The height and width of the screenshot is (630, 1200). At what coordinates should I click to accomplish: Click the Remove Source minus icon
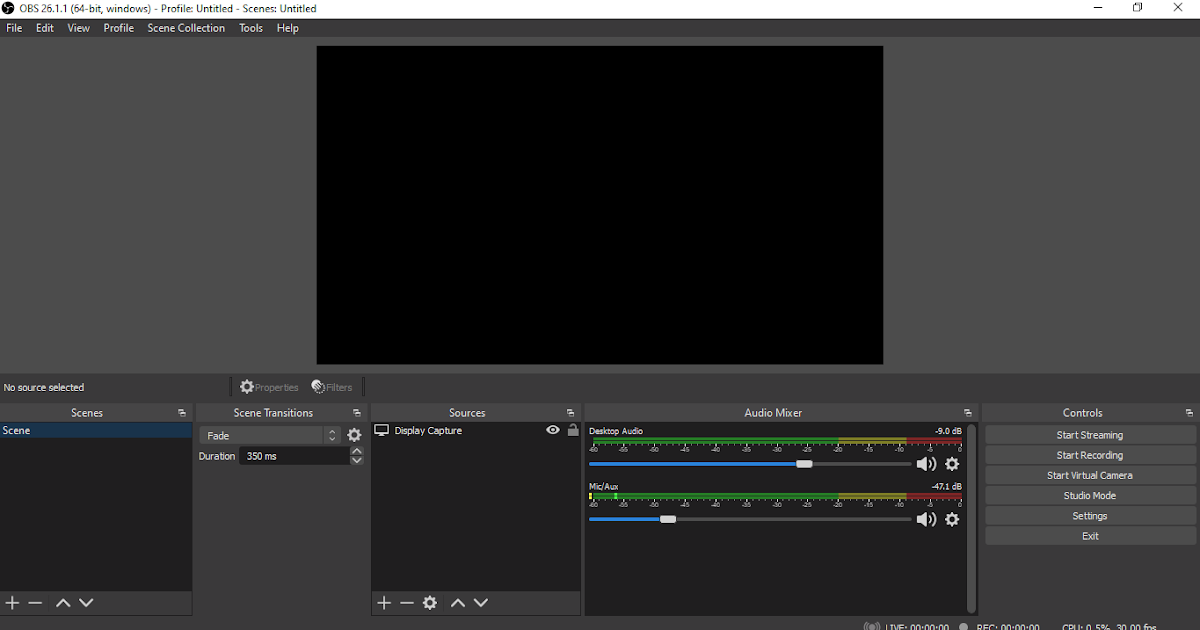(x=406, y=603)
